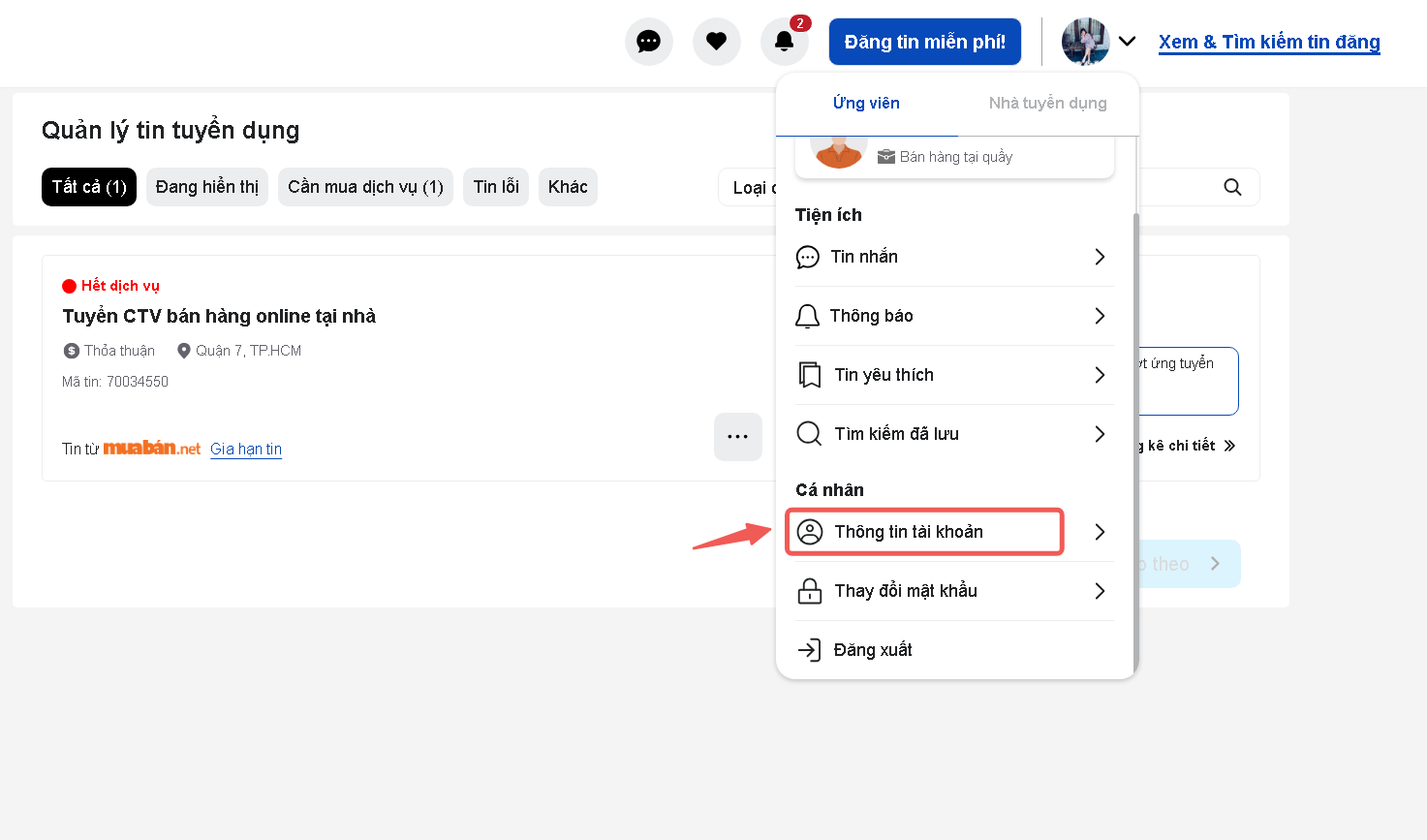This screenshot has height=840, width=1427.
Task: Click 'Đăng tin miễn phí!' button
Action: pyautogui.click(x=924, y=42)
